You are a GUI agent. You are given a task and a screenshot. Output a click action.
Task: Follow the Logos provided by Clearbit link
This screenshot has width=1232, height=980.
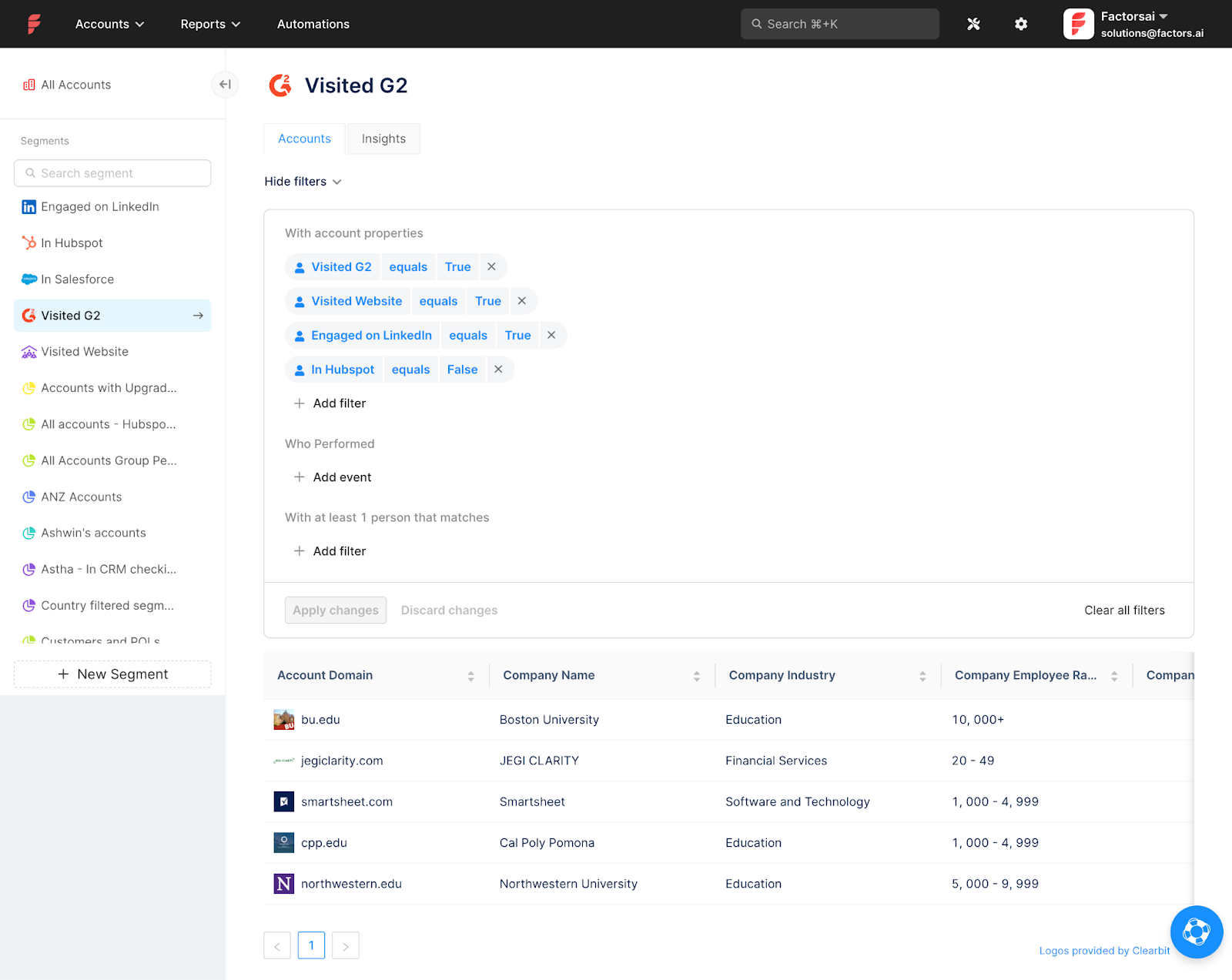pos(1104,951)
